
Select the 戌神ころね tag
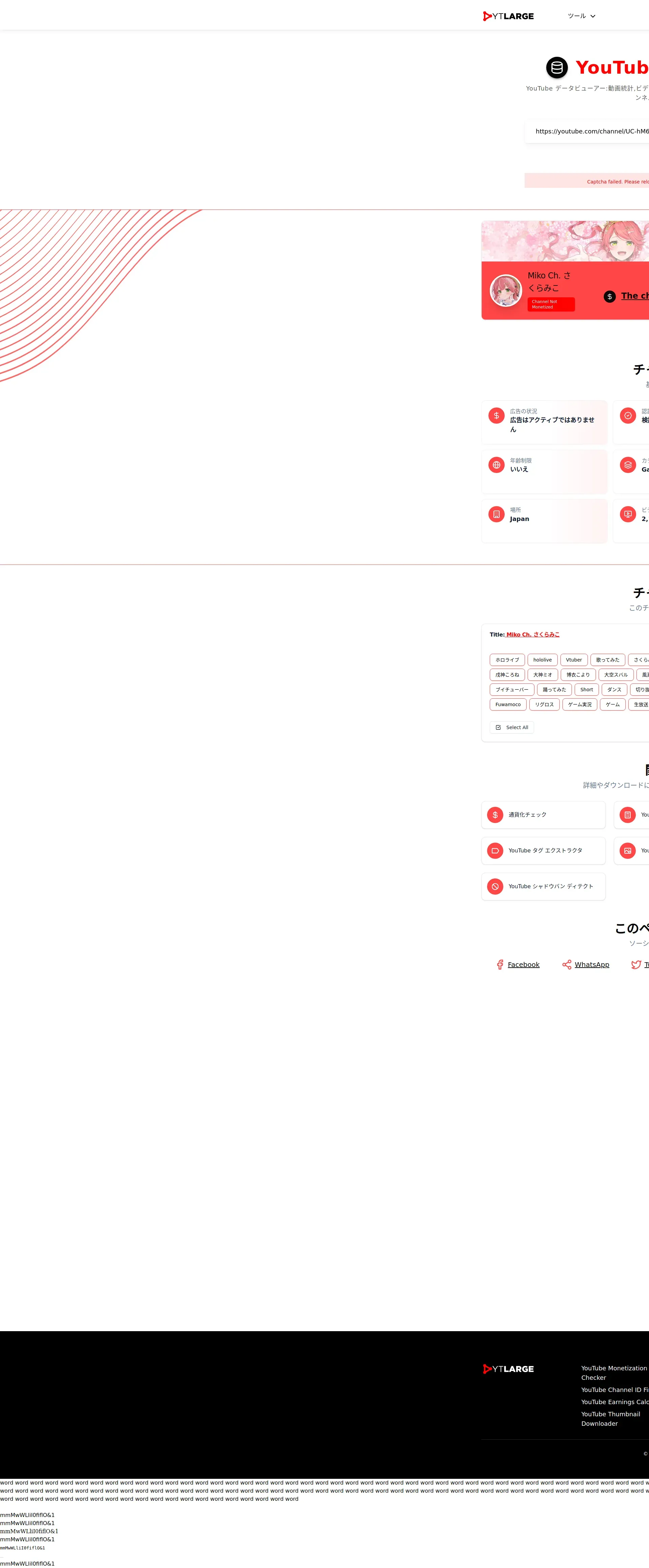point(507,675)
